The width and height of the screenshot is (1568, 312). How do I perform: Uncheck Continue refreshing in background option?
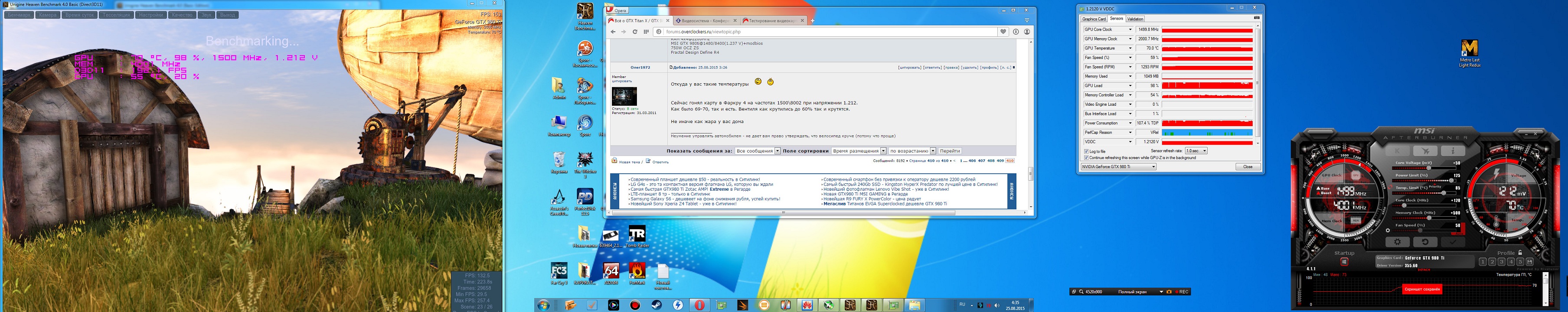[1087, 158]
